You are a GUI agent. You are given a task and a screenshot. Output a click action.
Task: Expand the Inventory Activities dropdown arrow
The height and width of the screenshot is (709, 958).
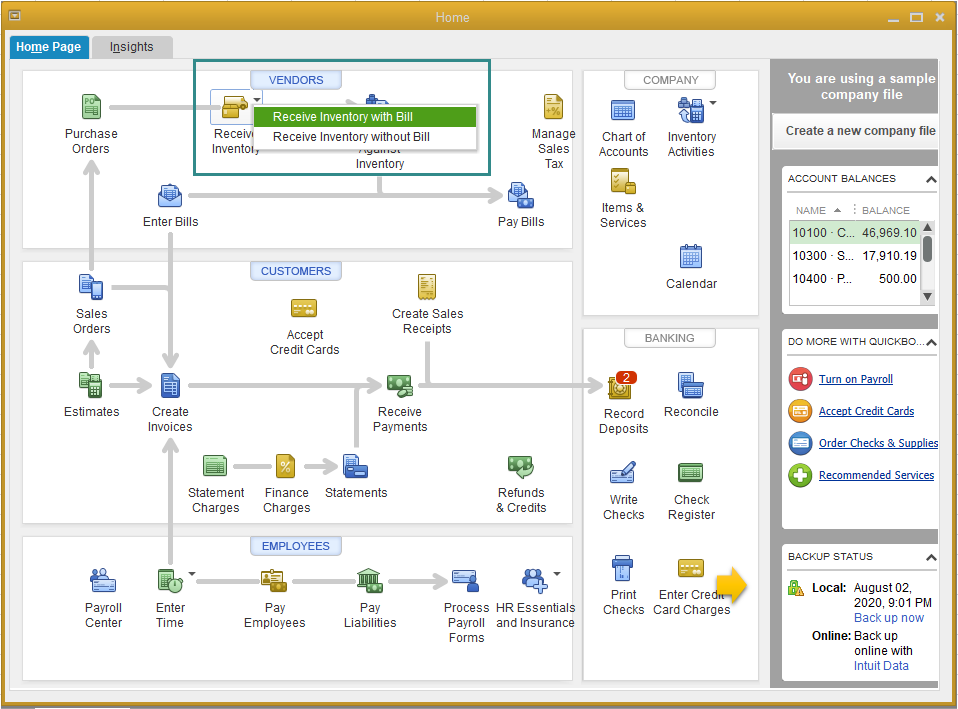tap(713, 103)
